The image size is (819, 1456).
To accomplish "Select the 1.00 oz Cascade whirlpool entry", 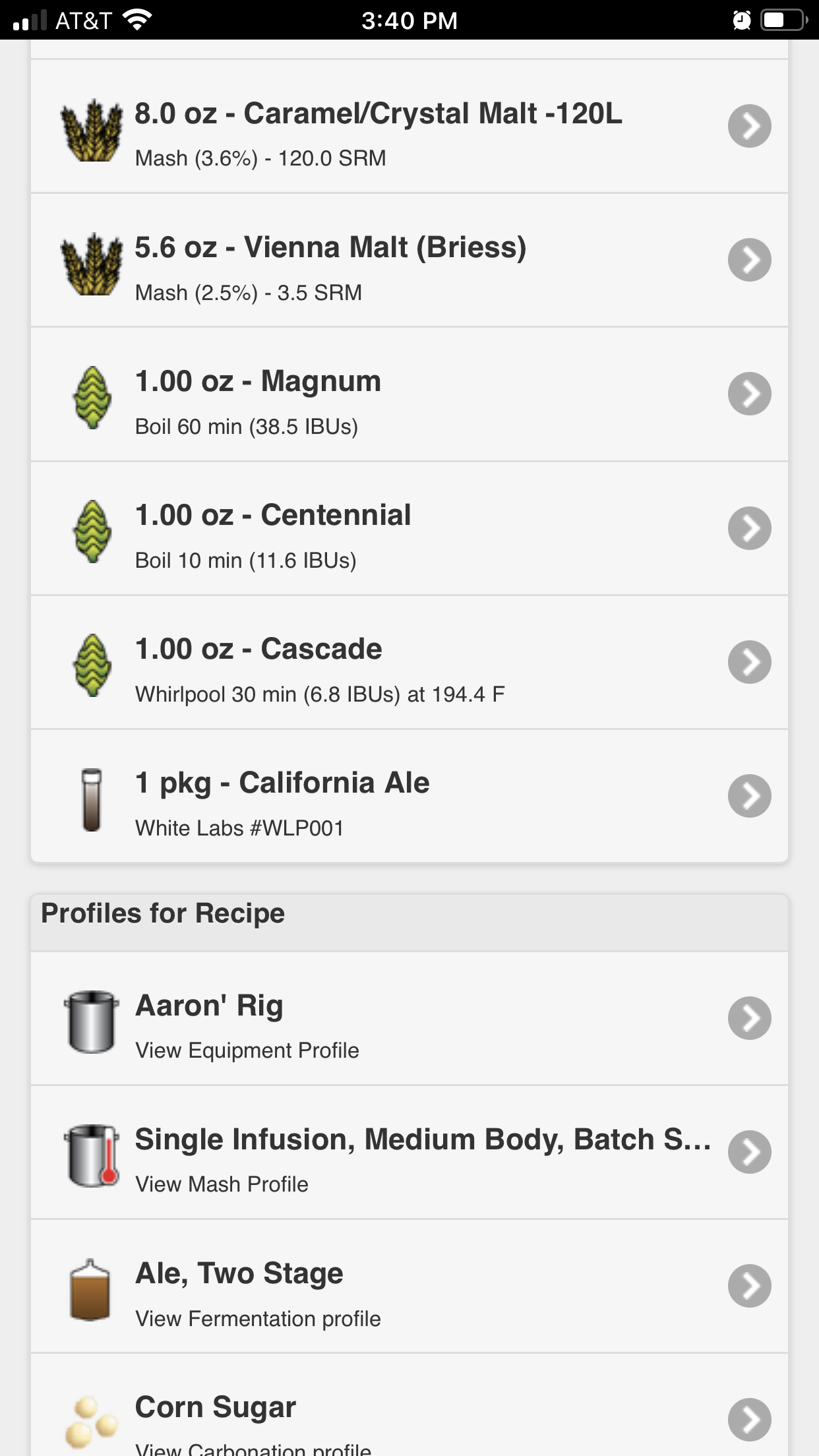I will point(409,663).
